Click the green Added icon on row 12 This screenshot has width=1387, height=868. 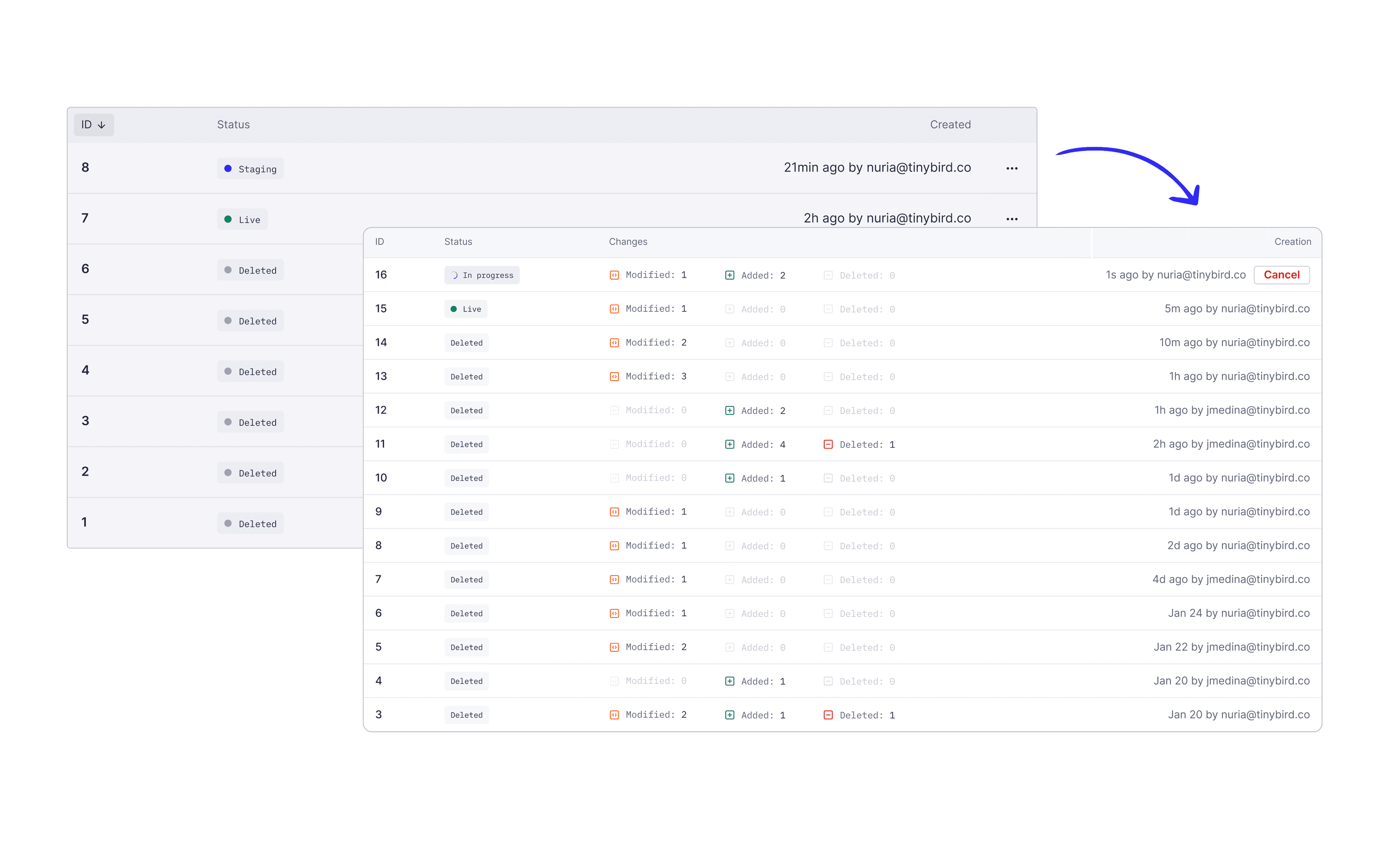tap(730, 411)
